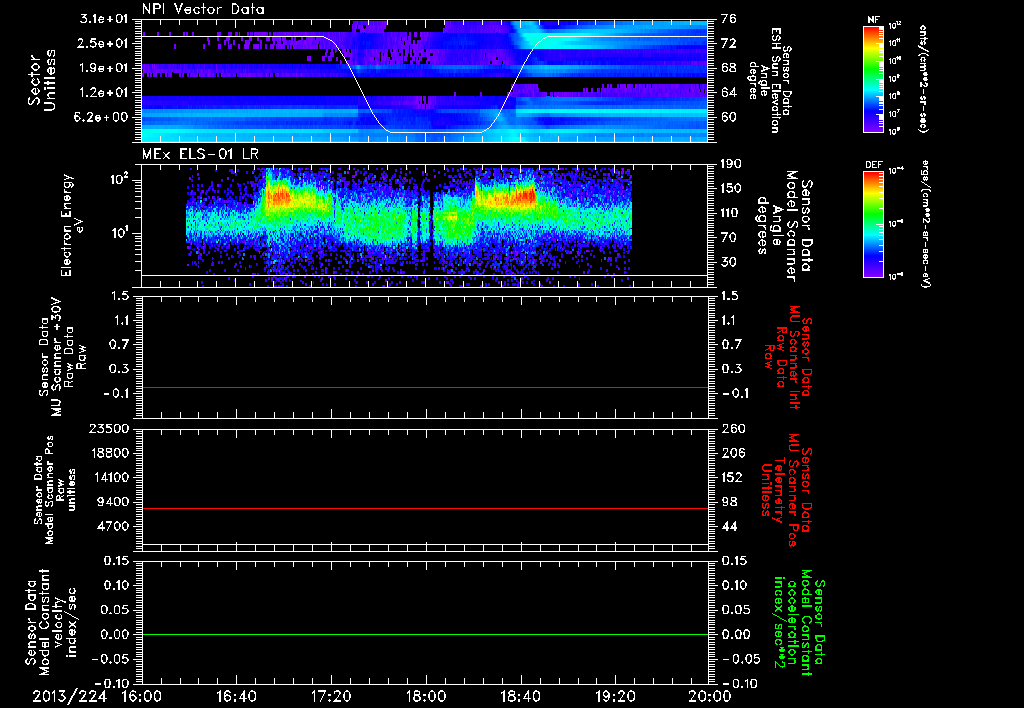The image size is (1024, 708).
Task: Select the "Electron Energy eV" axis title
Action: (70, 225)
